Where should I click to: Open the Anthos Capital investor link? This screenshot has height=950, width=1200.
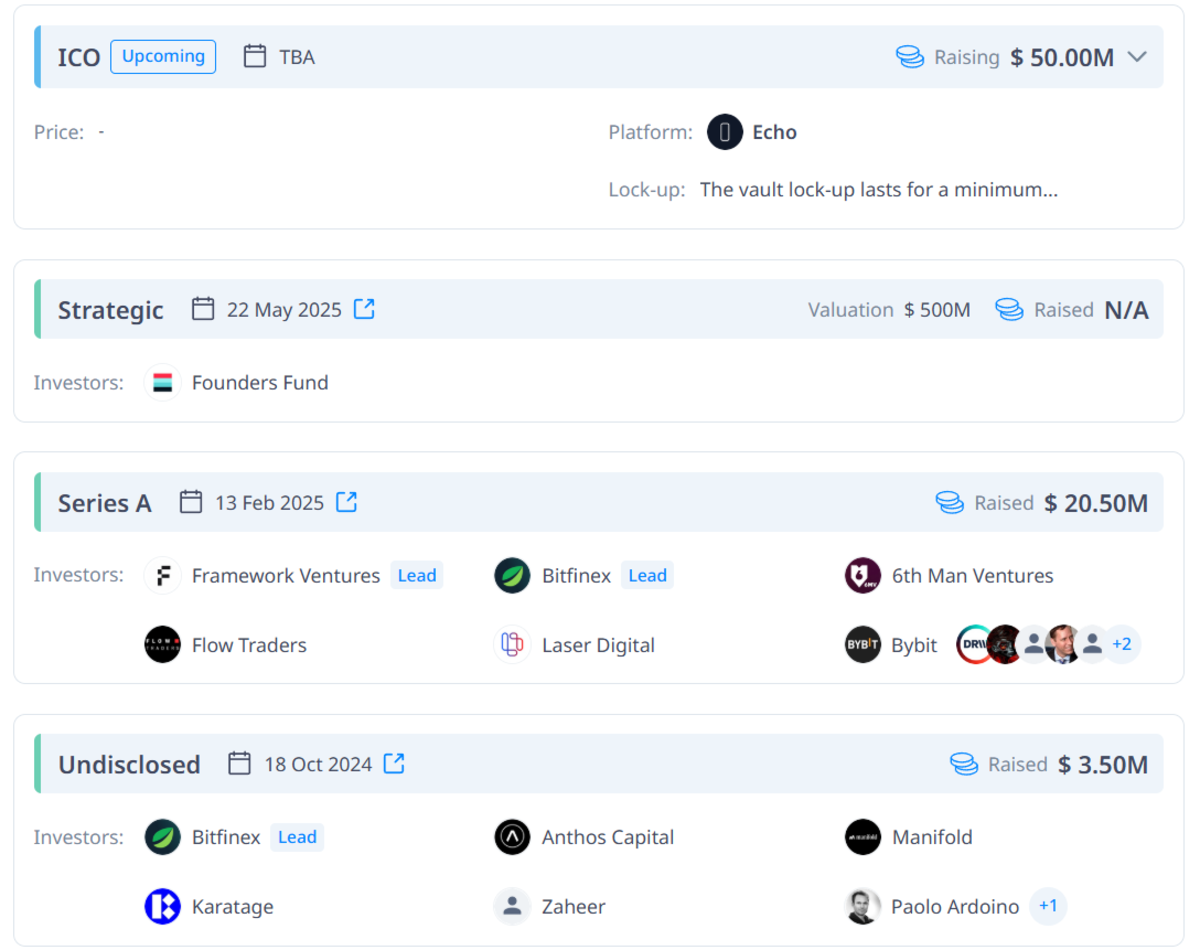608,837
